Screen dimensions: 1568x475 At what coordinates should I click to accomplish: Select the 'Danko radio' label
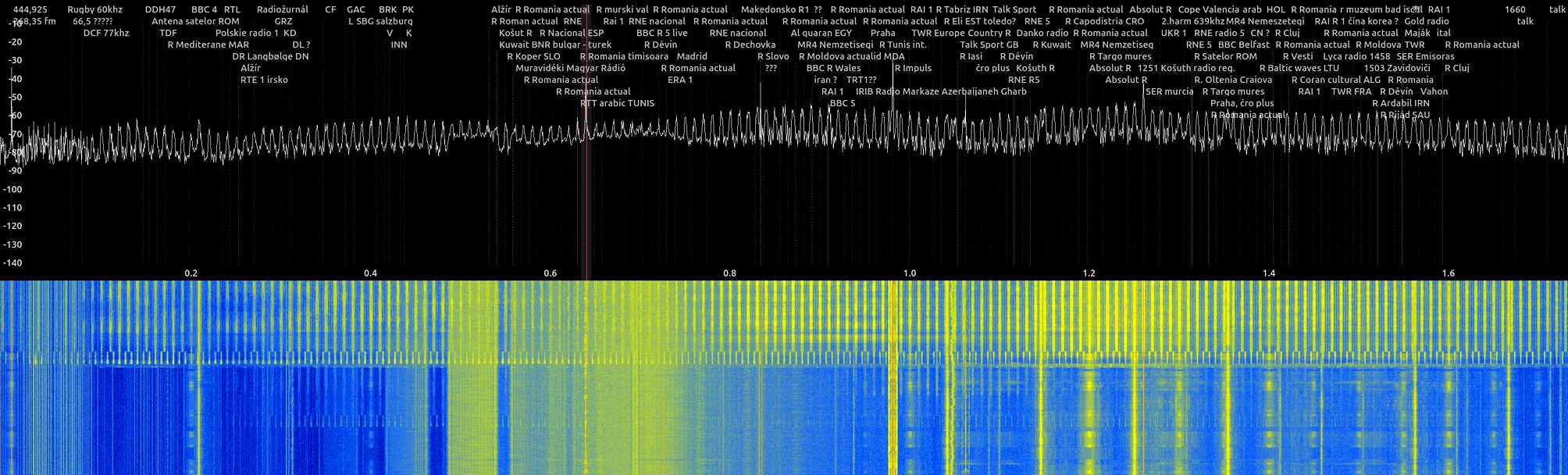[1042, 33]
